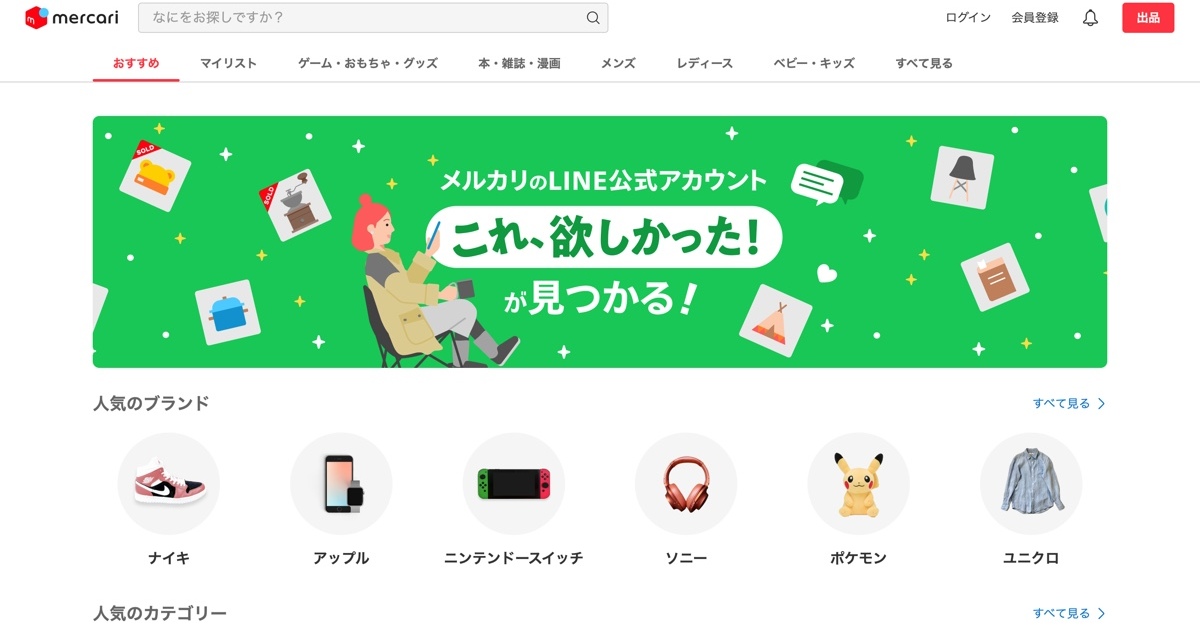Open the ゲーム・おもちゃ・グッズ tab
Screen dimensions: 1200x628
[x=368, y=63]
